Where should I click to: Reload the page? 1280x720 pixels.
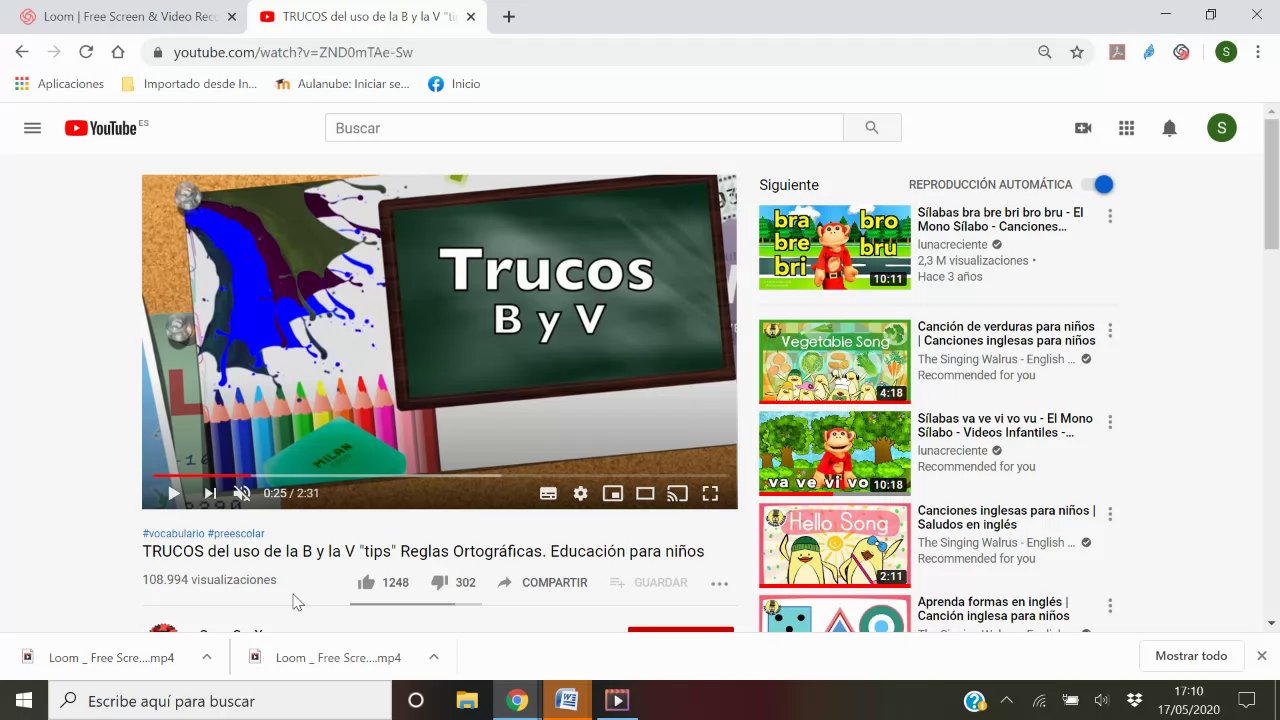coord(86,52)
